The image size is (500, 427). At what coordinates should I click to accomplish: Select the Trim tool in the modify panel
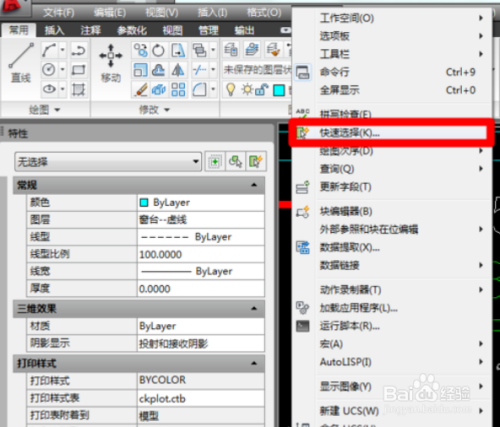(200, 70)
